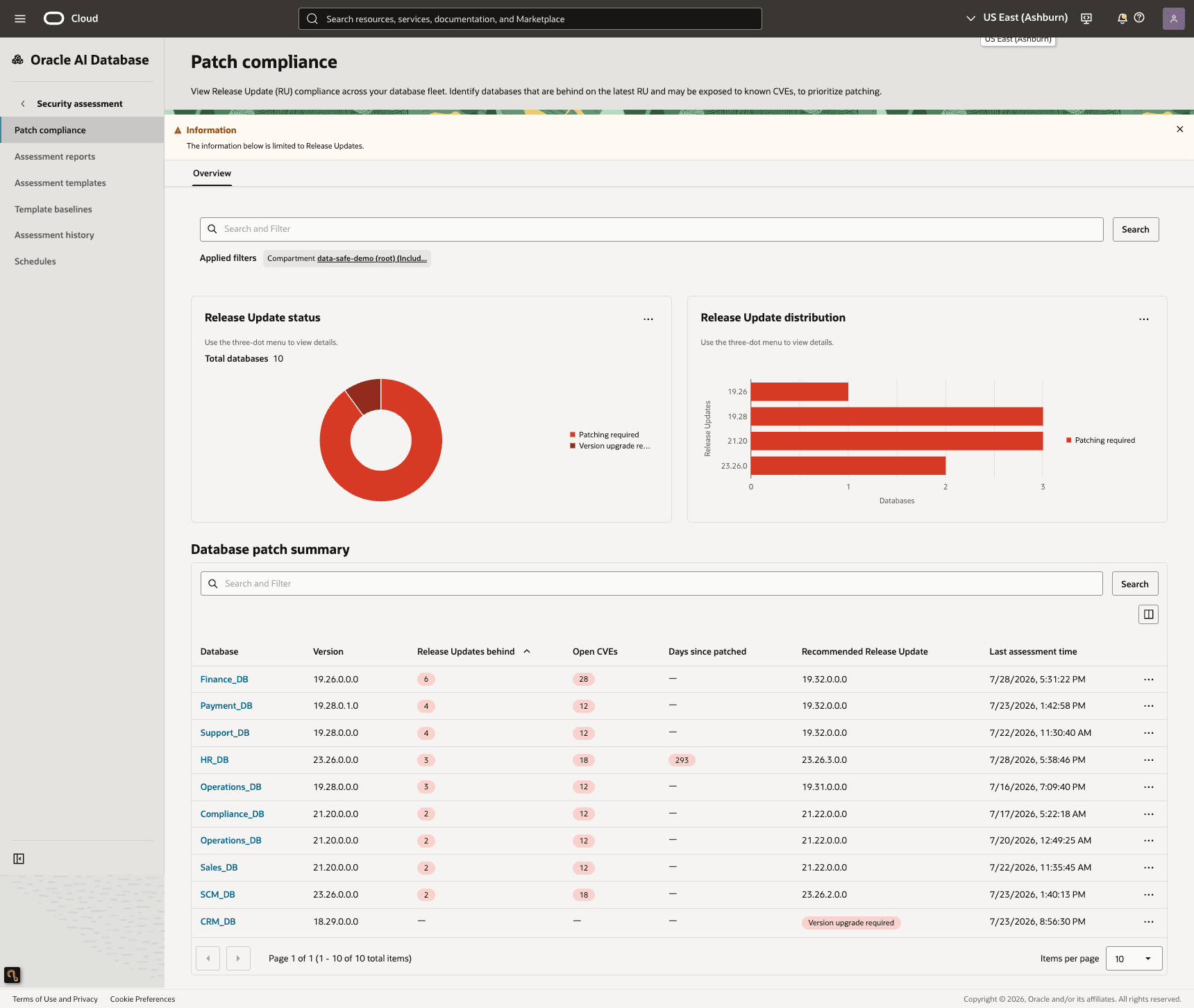Click Last assessment time column header

click(x=1033, y=652)
